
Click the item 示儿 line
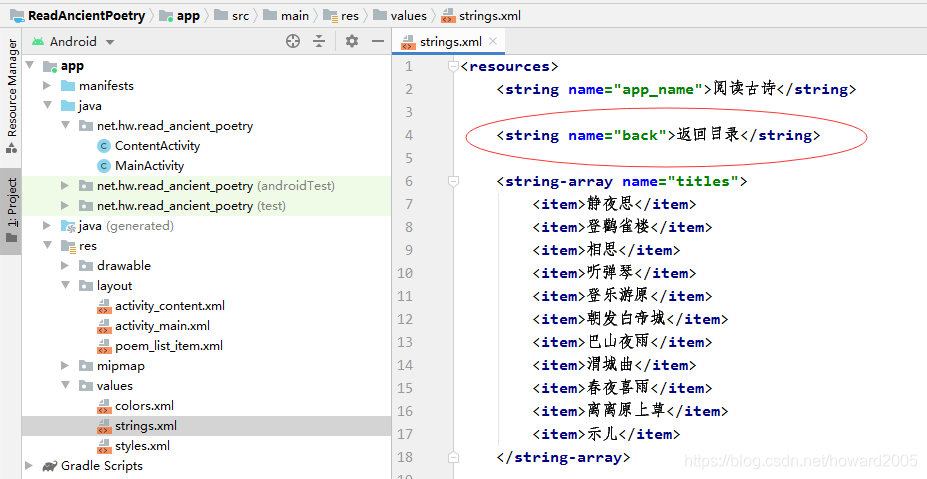(606, 434)
